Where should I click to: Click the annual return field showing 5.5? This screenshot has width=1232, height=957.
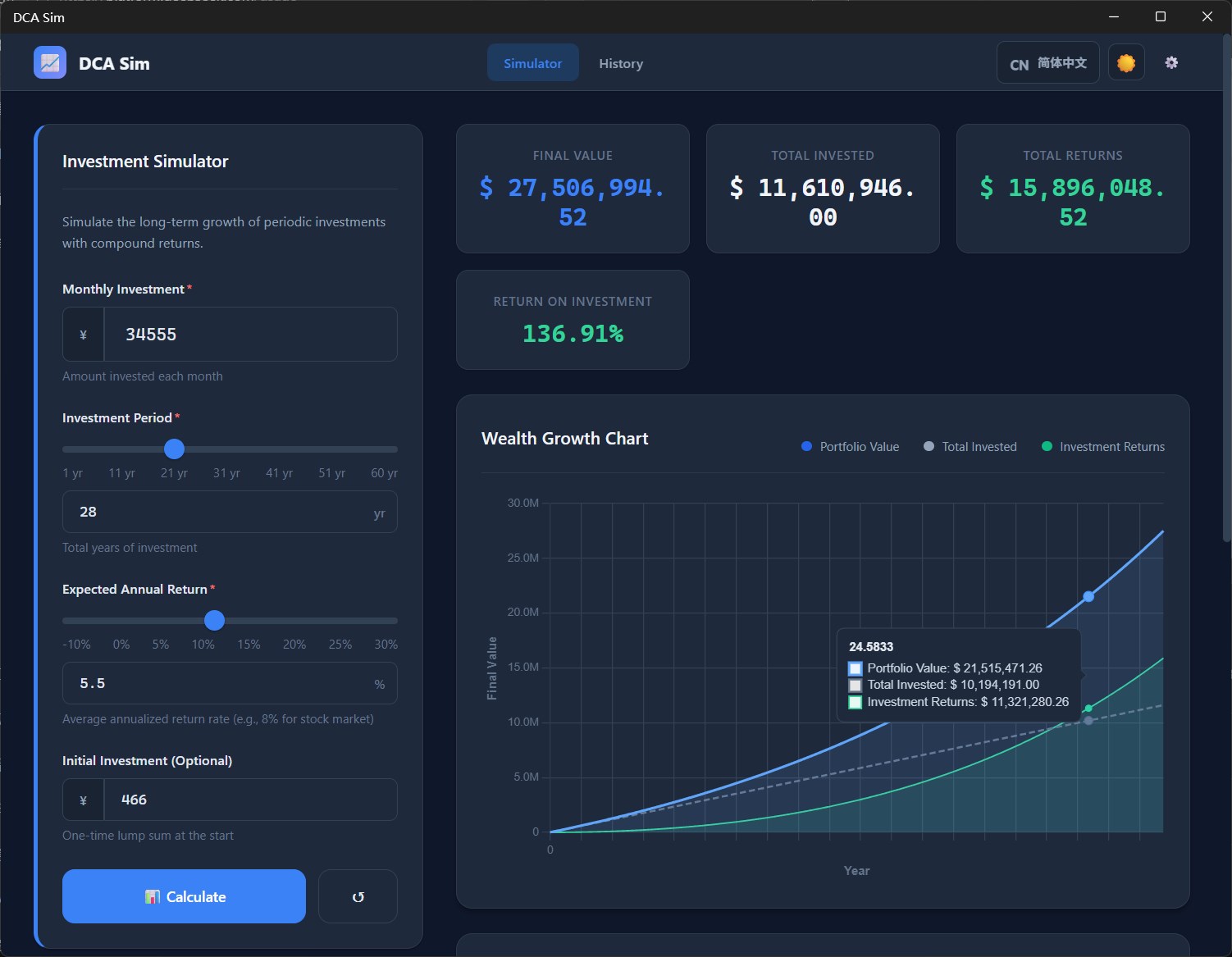coord(230,683)
